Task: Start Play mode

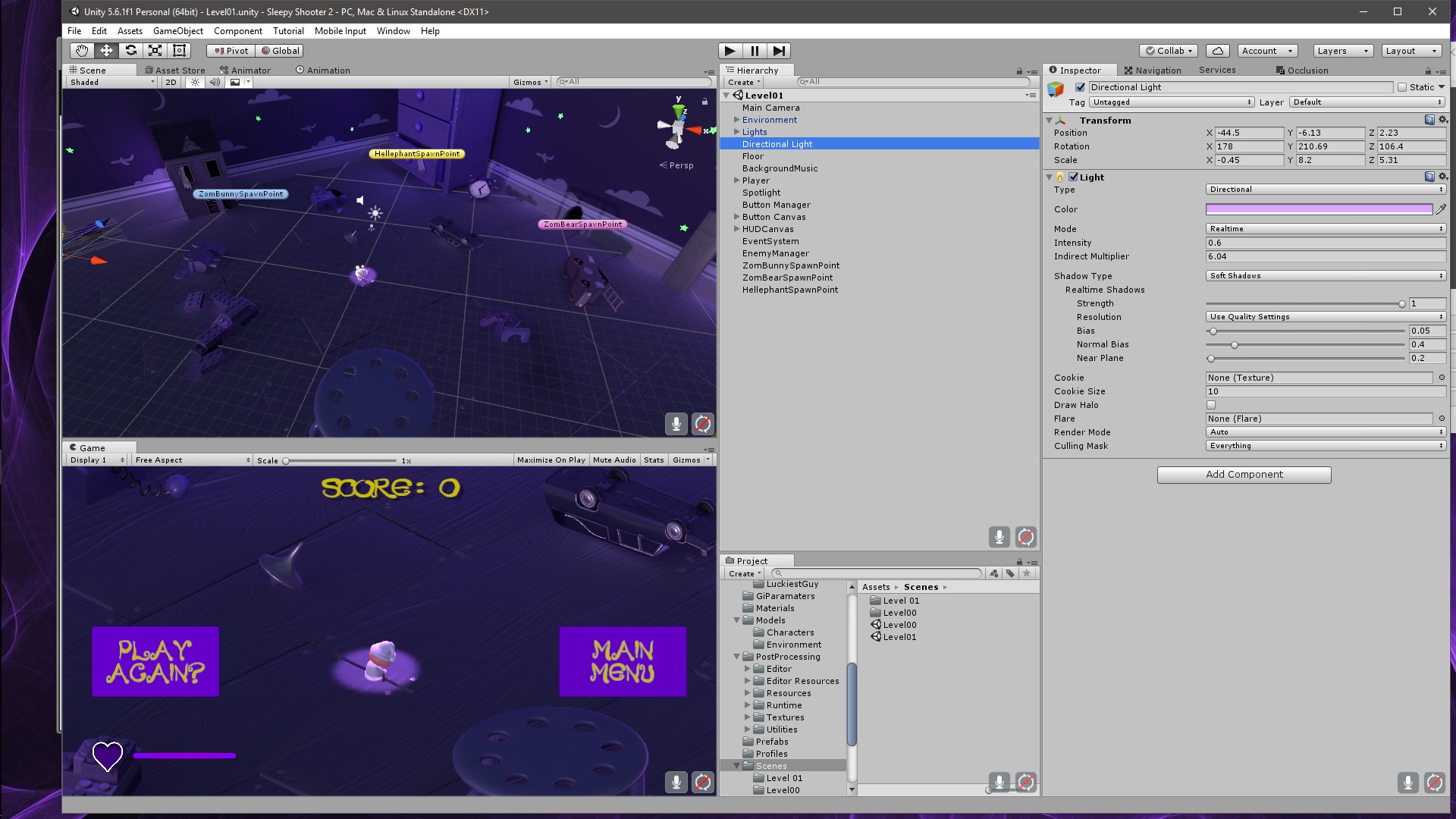Action: coord(730,51)
